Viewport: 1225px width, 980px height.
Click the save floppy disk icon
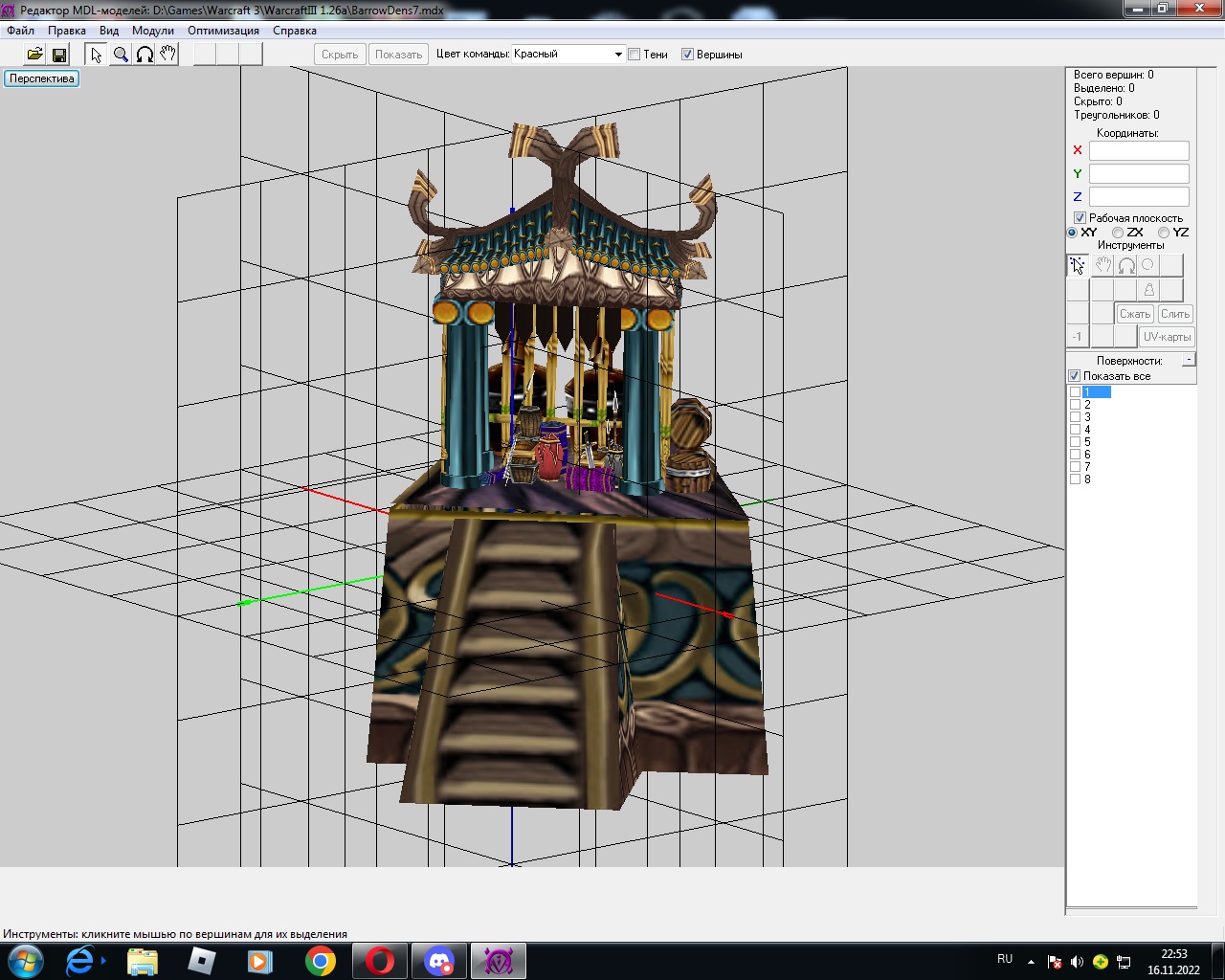coord(59,55)
